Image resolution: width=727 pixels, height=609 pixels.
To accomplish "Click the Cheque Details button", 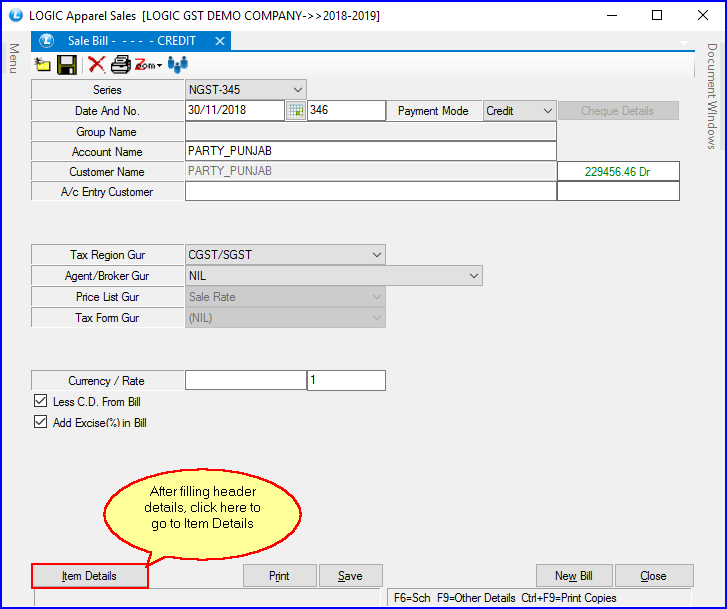I will tap(618, 111).
